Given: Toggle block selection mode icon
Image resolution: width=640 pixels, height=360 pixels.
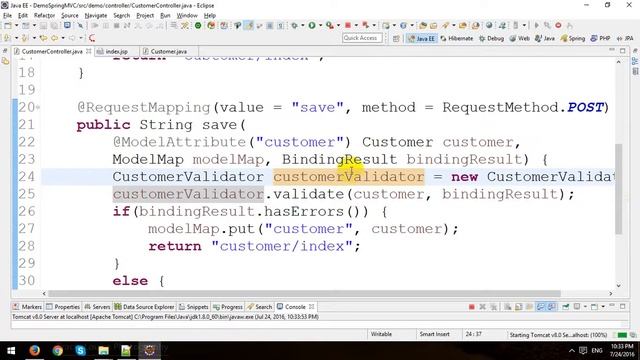Looking at the screenshot, I should (x=269, y=25).
